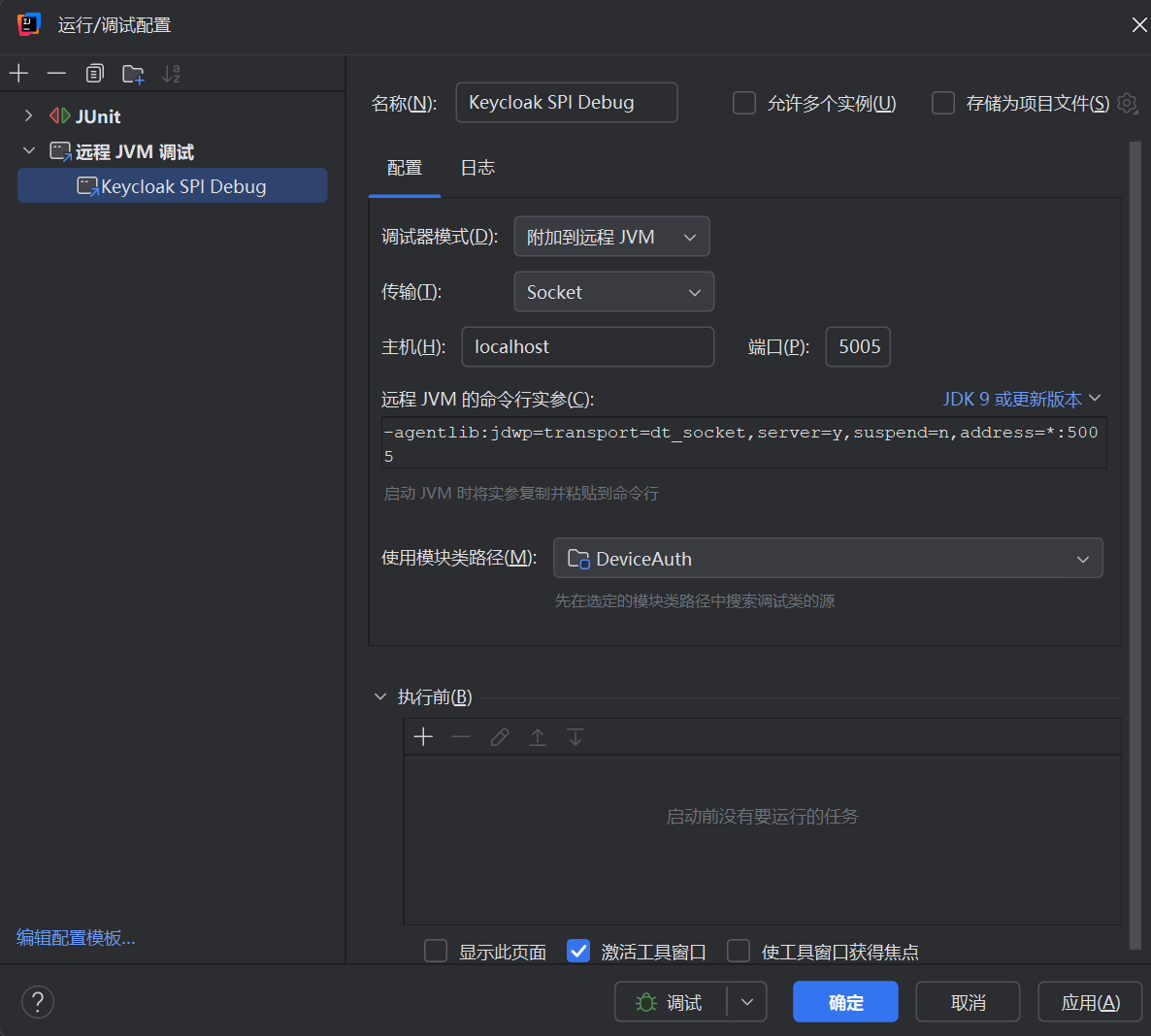This screenshot has height=1036, width=1151.
Task: Expand the JUnit tree node
Action: [x=28, y=116]
